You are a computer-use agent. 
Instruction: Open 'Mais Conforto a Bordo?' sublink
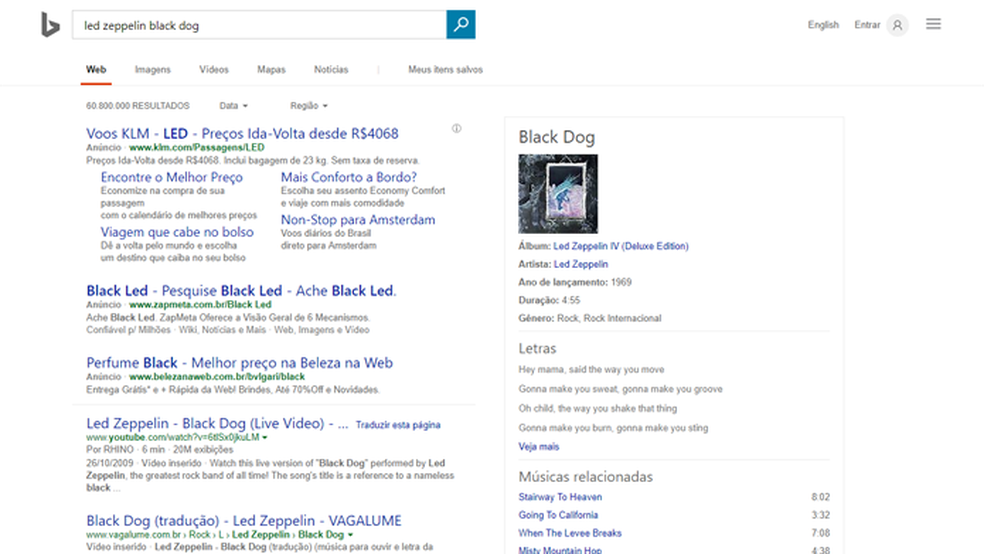(348, 178)
